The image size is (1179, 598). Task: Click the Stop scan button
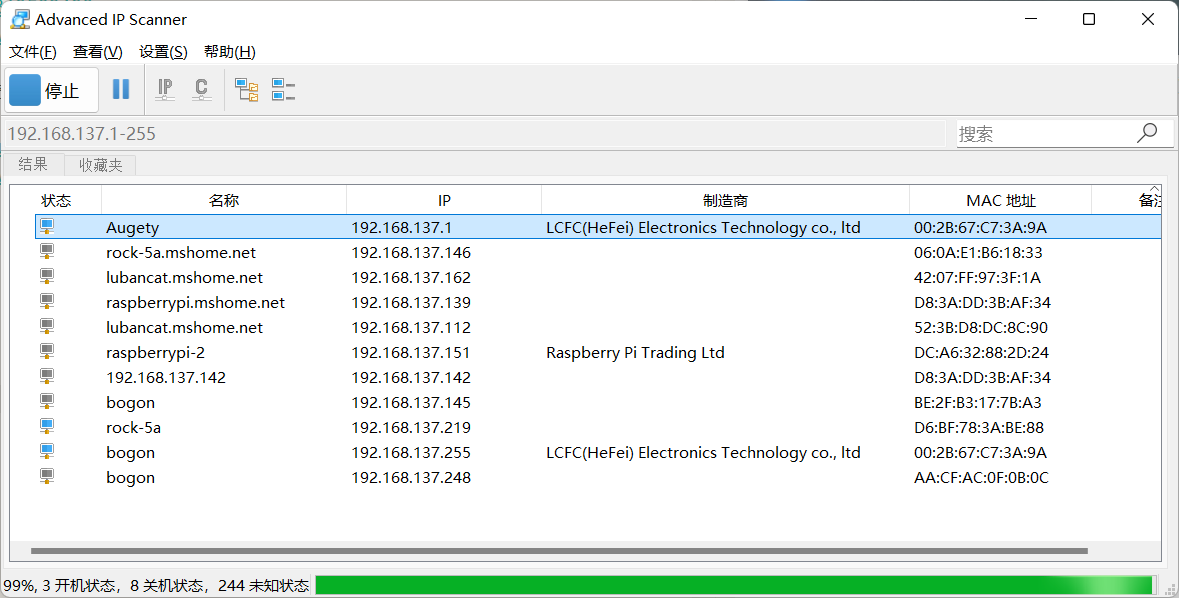click(x=51, y=90)
